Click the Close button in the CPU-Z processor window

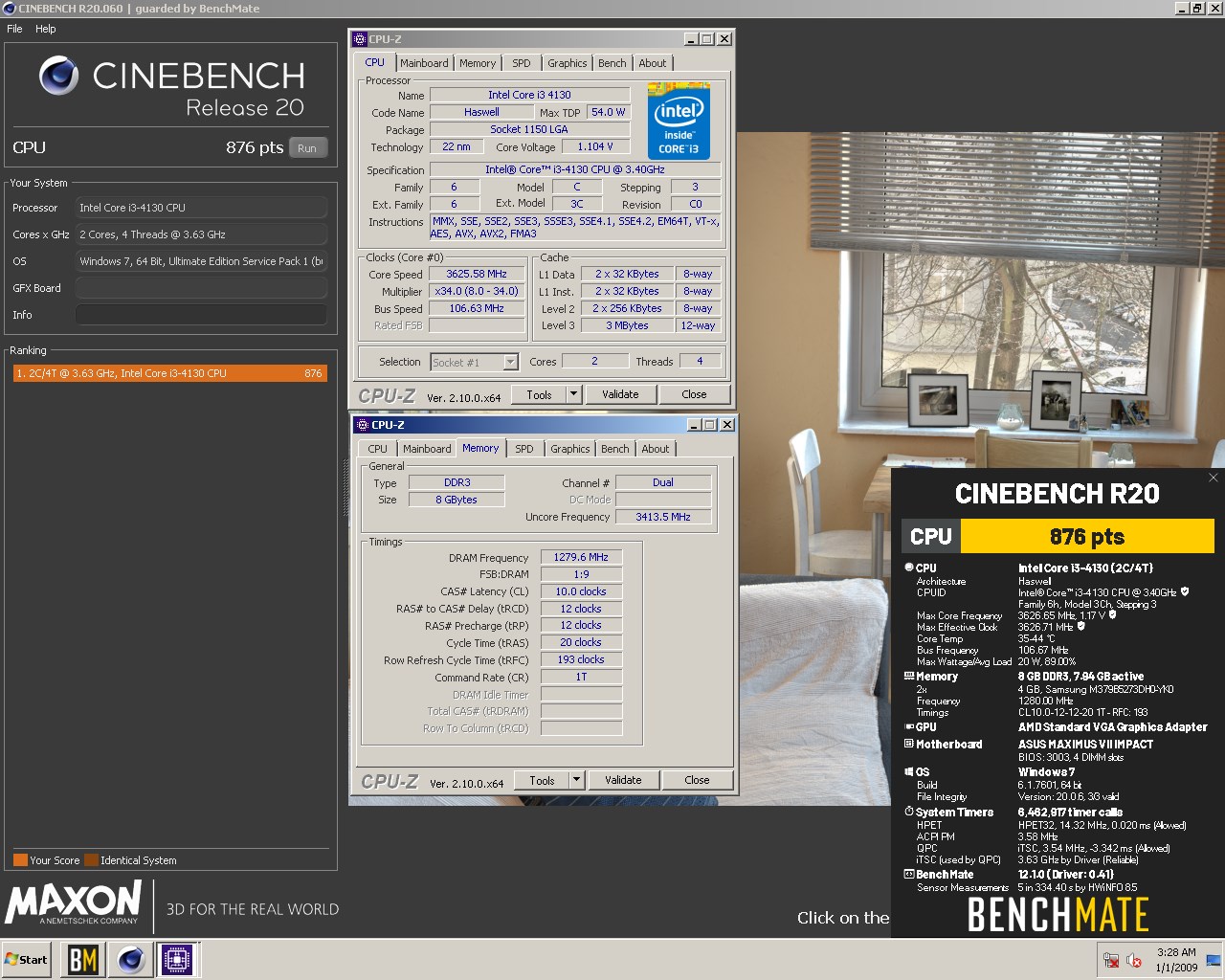(694, 394)
